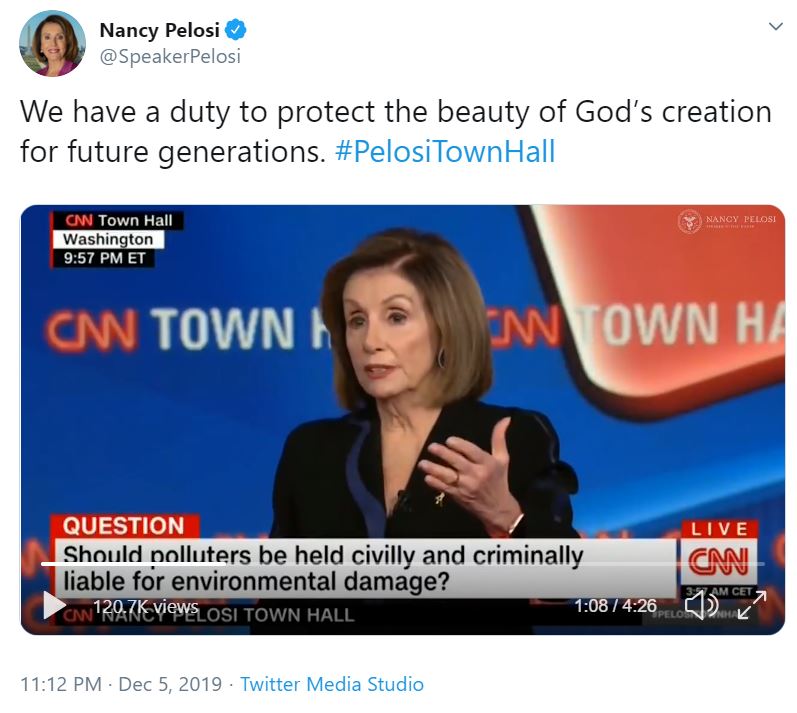Click the red QUESTION label in video
The image size is (797, 713).
coord(124,526)
